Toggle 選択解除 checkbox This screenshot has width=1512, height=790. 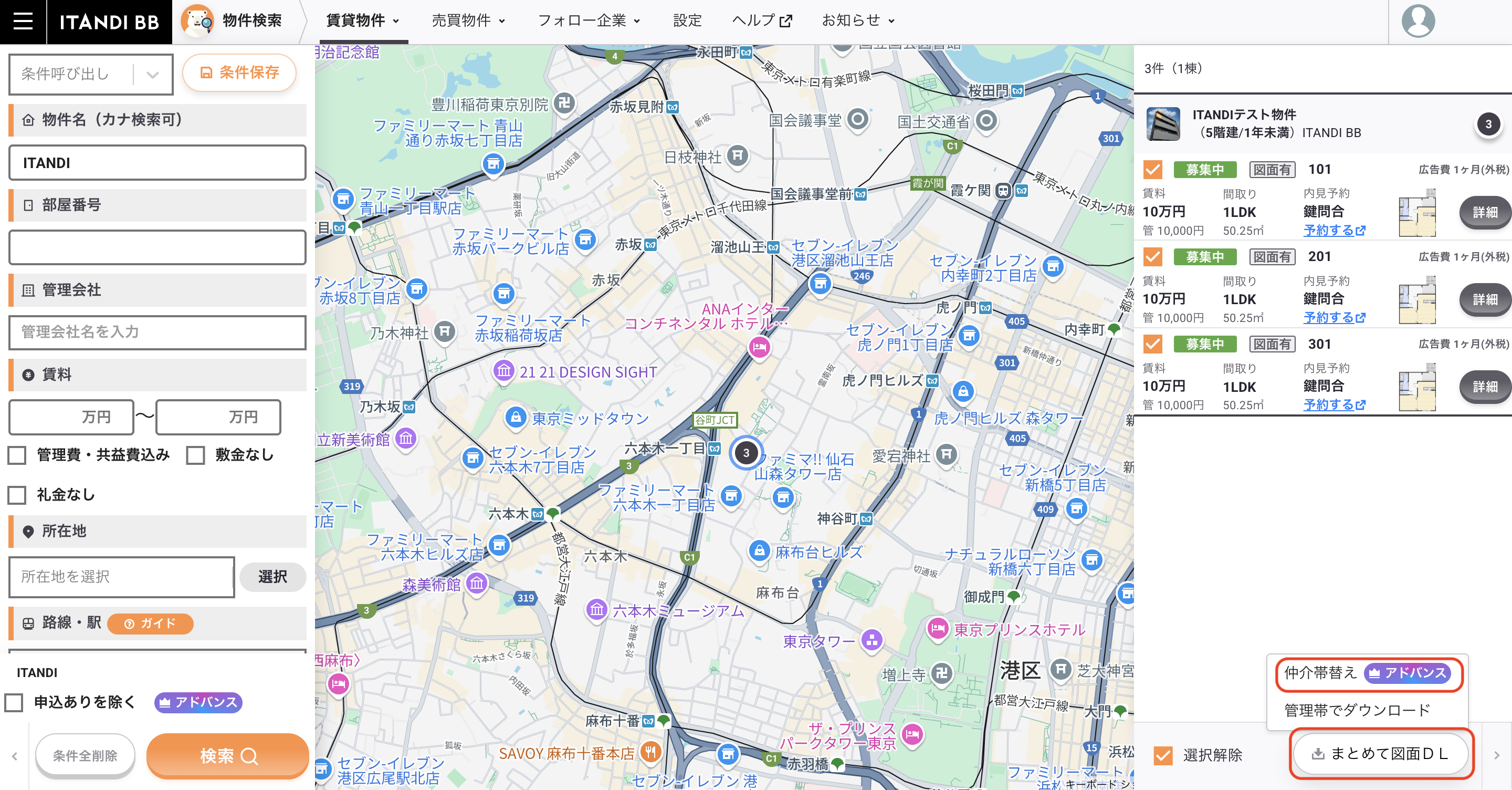1163,755
